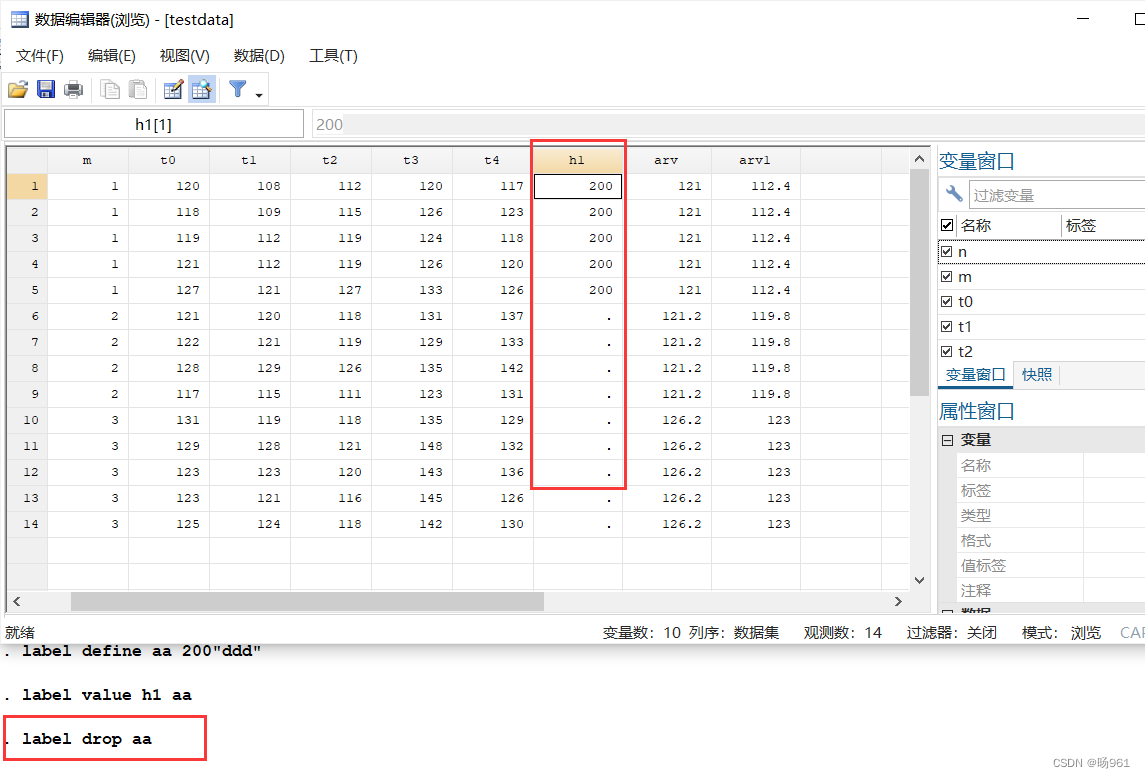Select the 注释 property row
The width and height of the screenshot is (1145, 778).
[1051, 590]
